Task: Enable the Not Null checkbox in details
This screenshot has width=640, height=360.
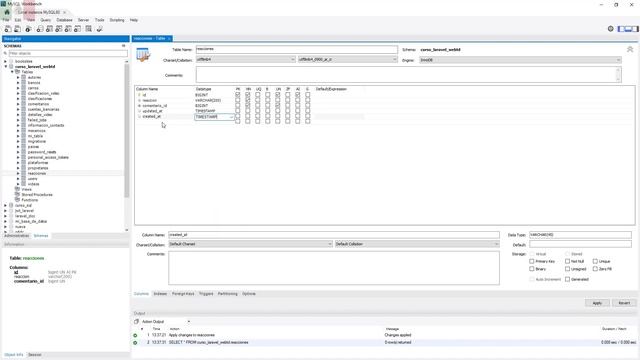Action: [x=567, y=261]
